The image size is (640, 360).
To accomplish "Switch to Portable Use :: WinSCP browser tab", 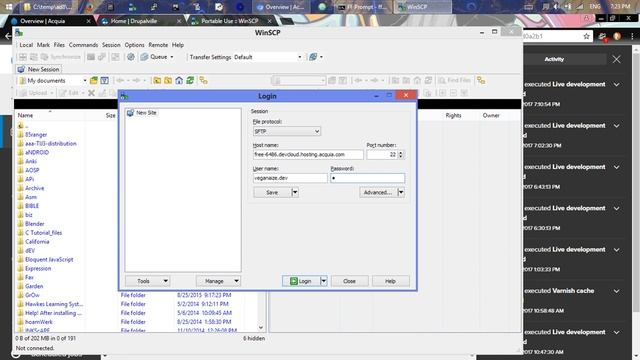I will coord(231,21).
